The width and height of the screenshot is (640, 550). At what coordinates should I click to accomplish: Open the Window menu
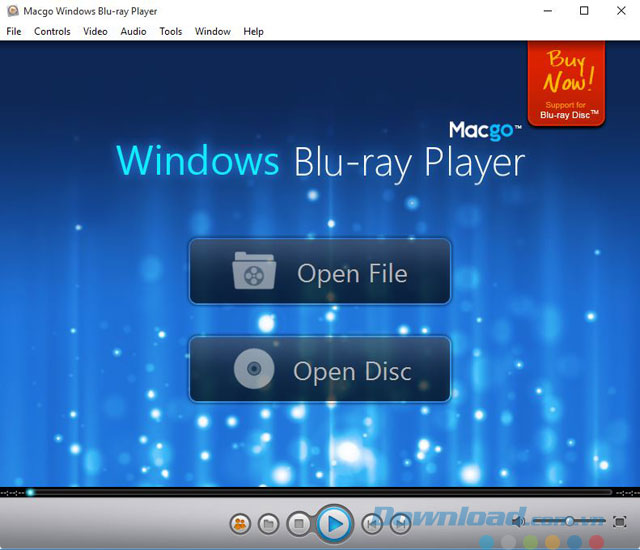(212, 31)
